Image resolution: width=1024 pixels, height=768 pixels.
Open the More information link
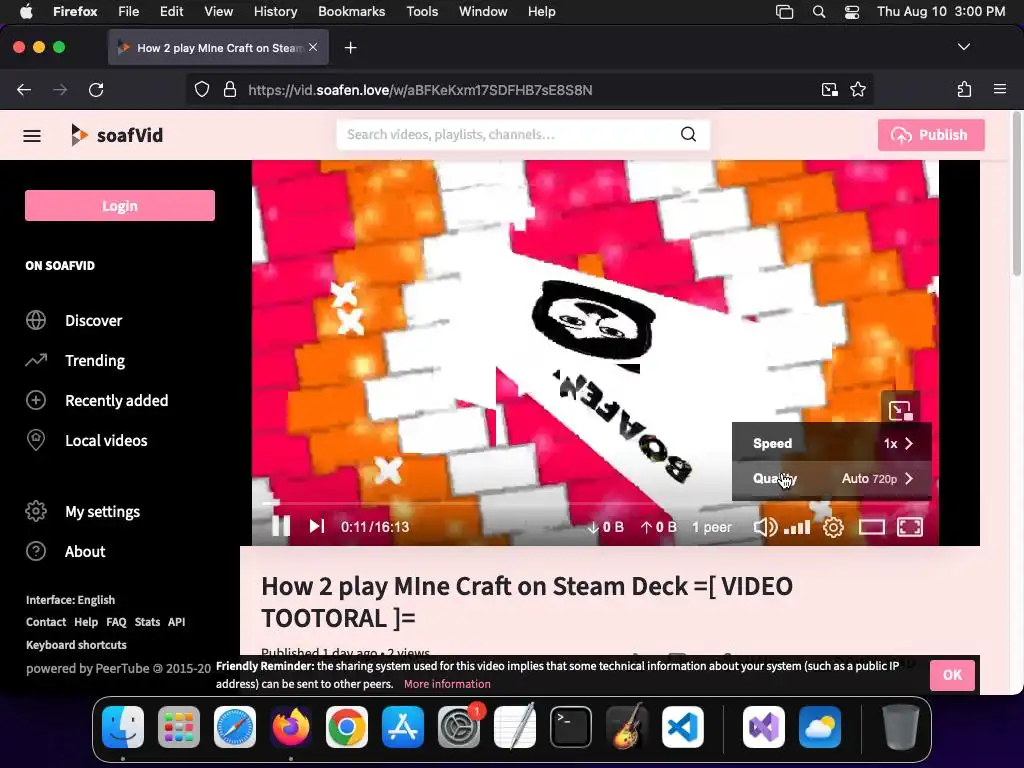[x=447, y=684]
